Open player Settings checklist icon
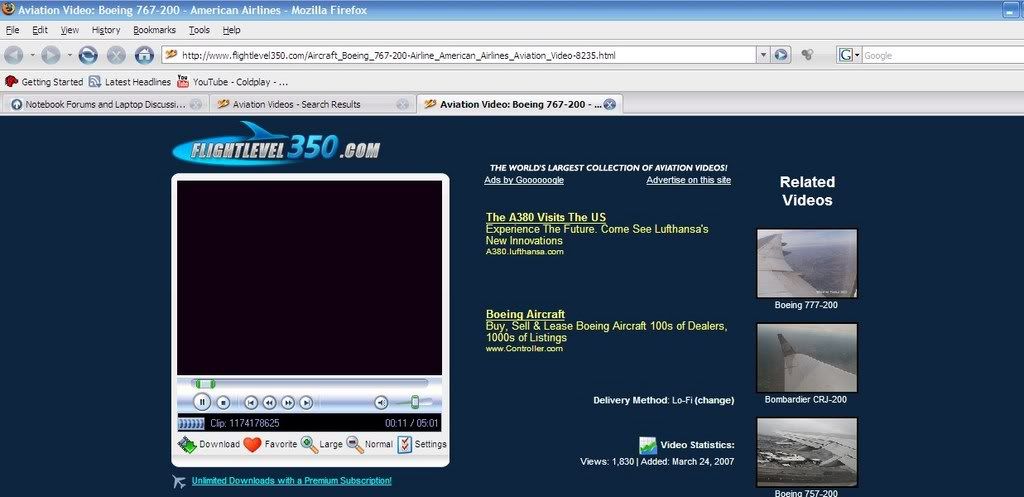The width and height of the screenshot is (1024, 497). [x=405, y=445]
